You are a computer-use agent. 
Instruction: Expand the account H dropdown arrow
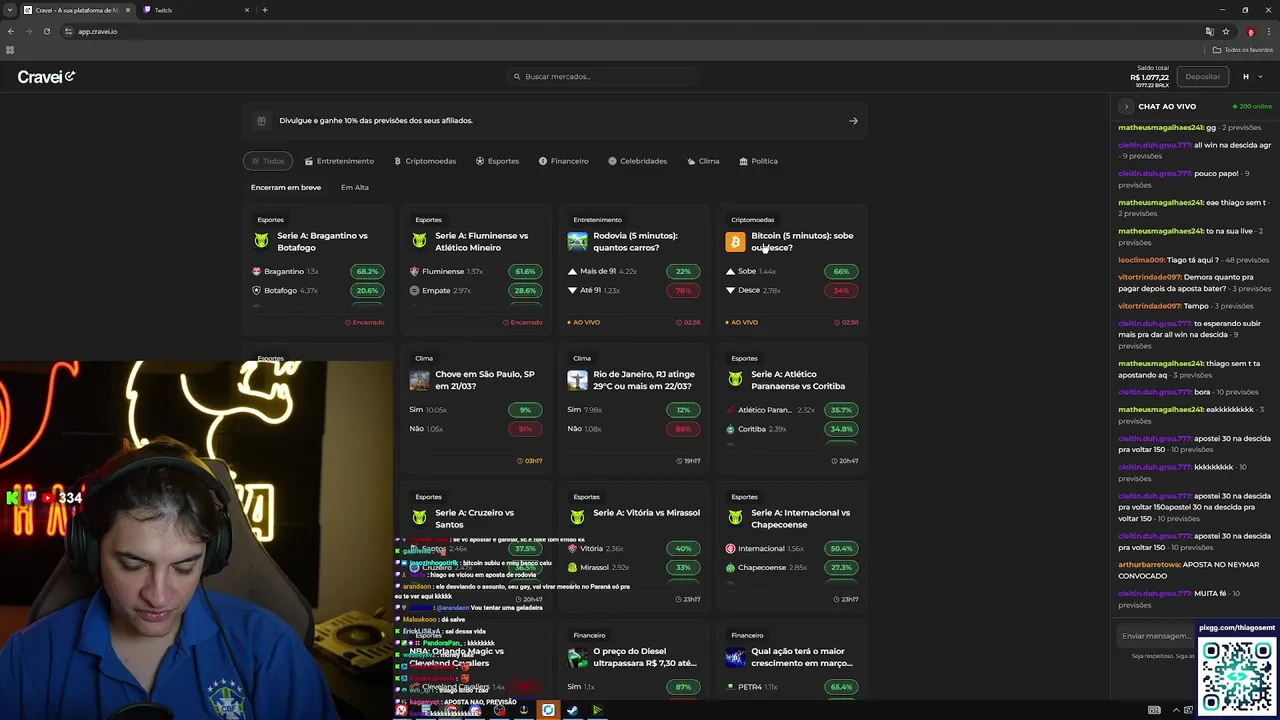[1260, 77]
